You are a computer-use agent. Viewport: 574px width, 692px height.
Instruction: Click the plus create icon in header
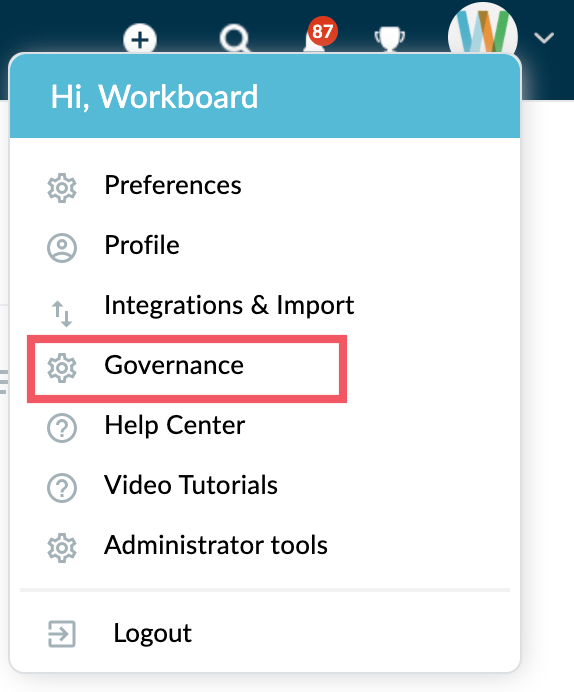pyautogui.click(x=140, y=40)
